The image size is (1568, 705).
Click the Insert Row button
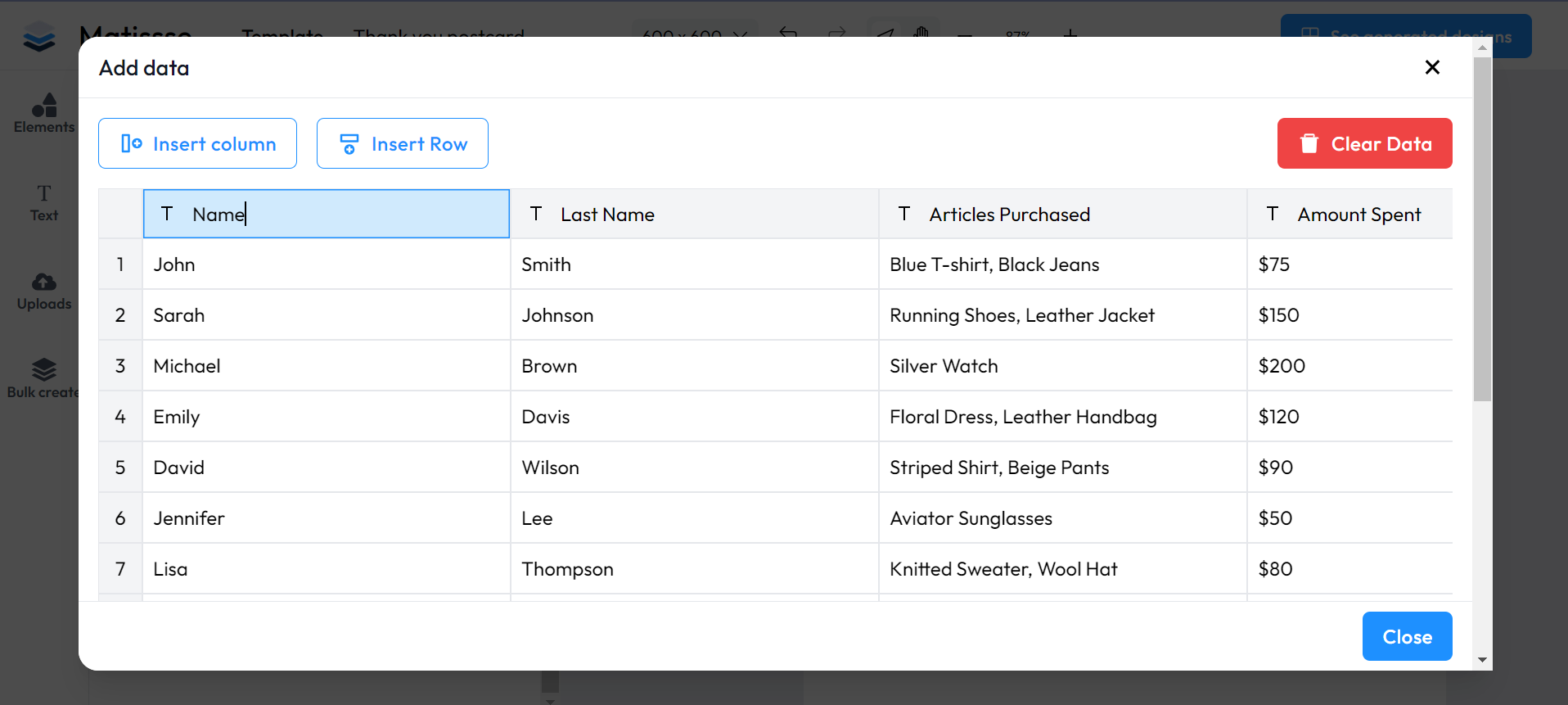pos(403,143)
